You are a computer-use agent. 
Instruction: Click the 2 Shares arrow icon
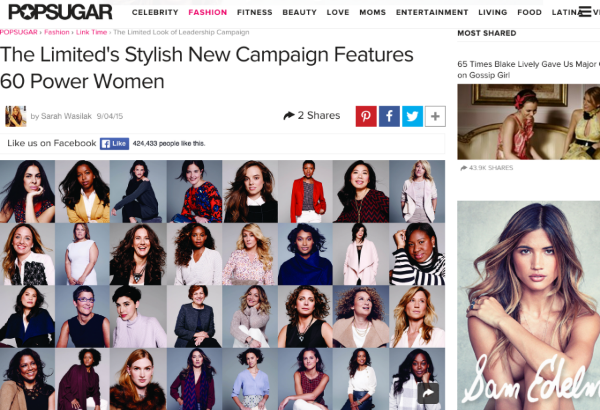coord(289,115)
